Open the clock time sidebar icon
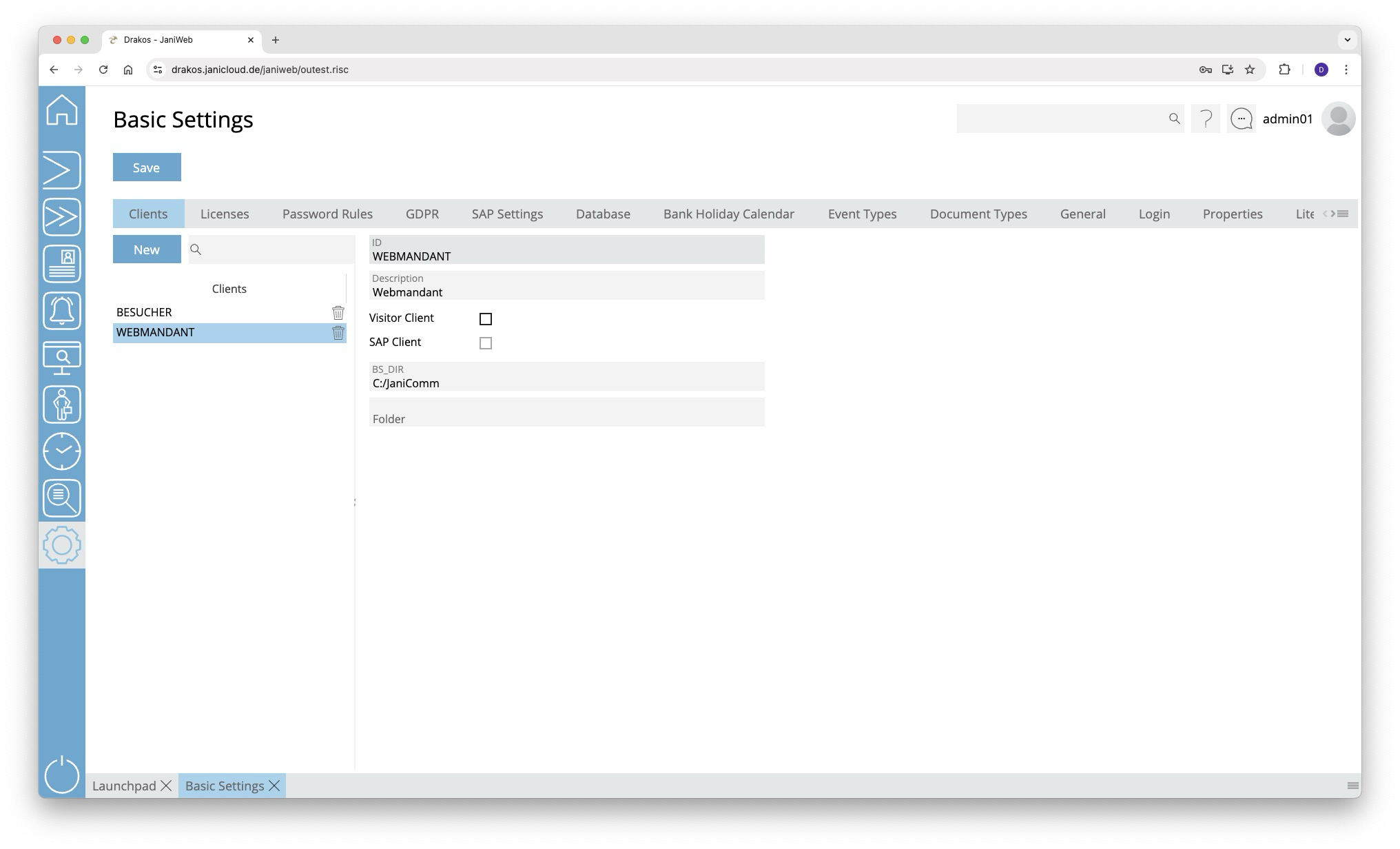1400x849 pixels. tap(62, 451)
